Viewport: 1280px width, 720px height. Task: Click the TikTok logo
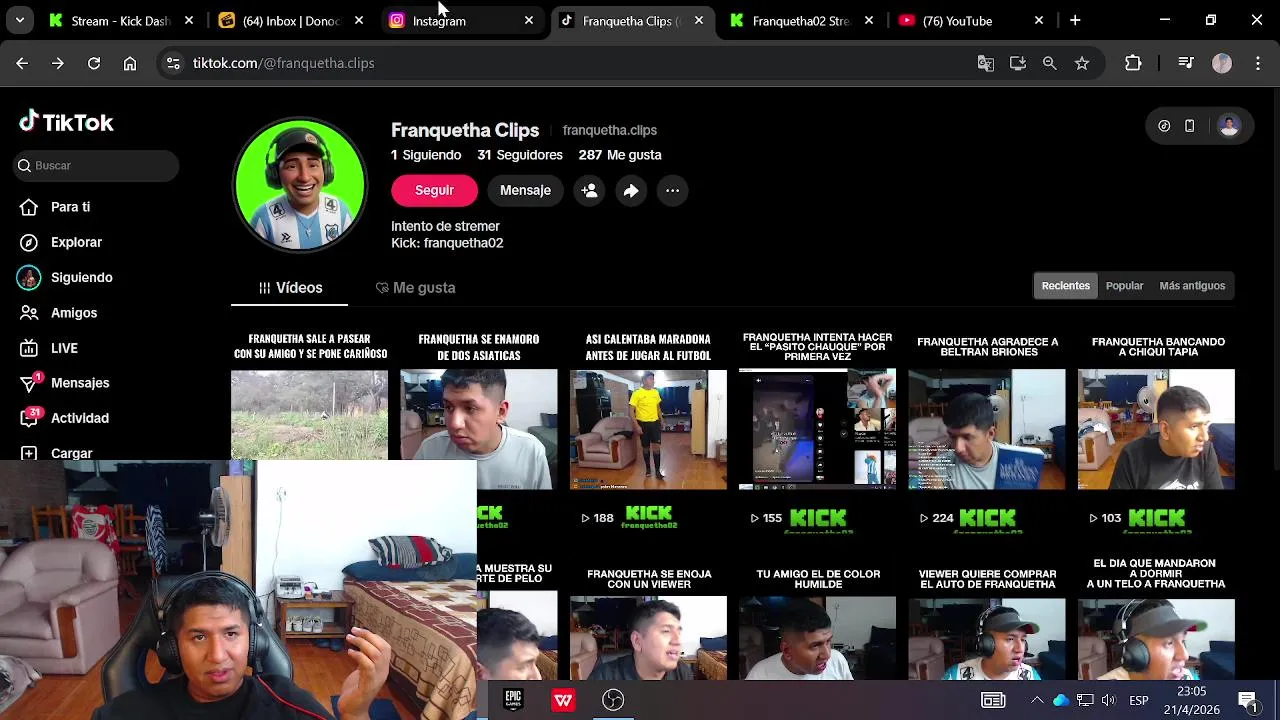coord(66,122)
